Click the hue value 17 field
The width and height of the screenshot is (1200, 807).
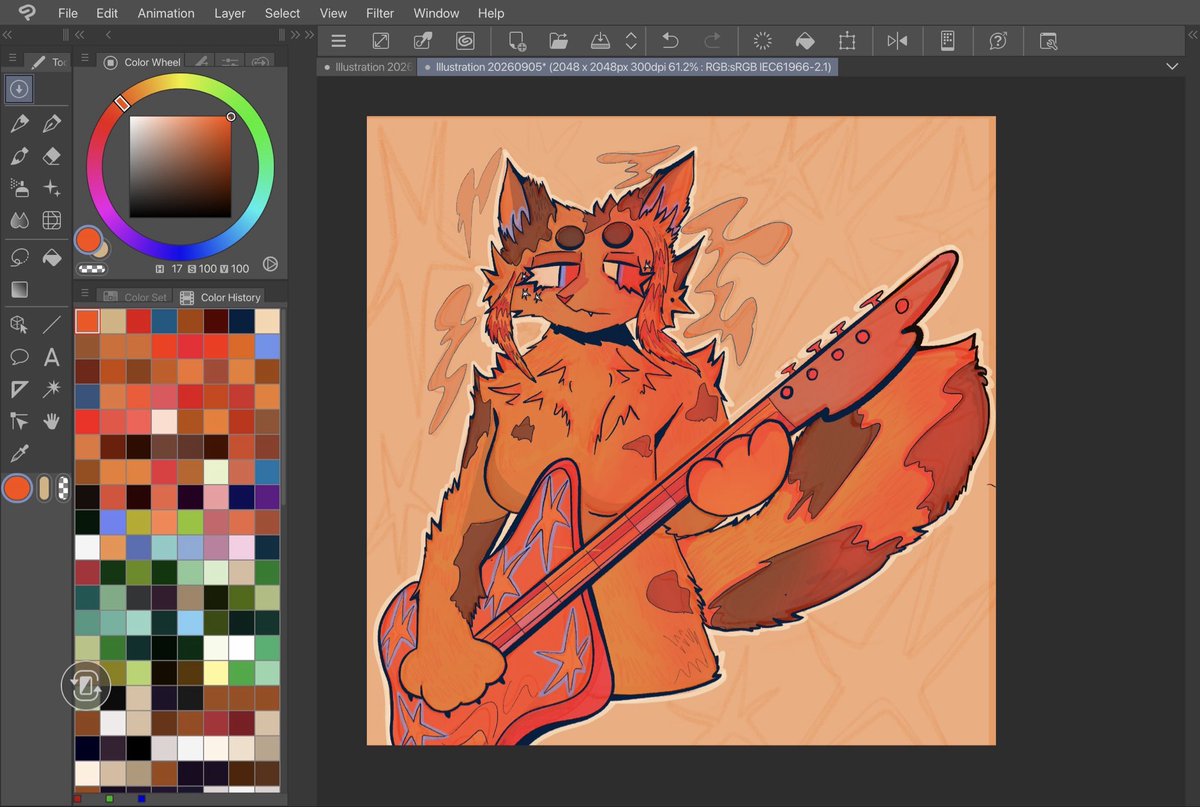(x=178, y=269)
